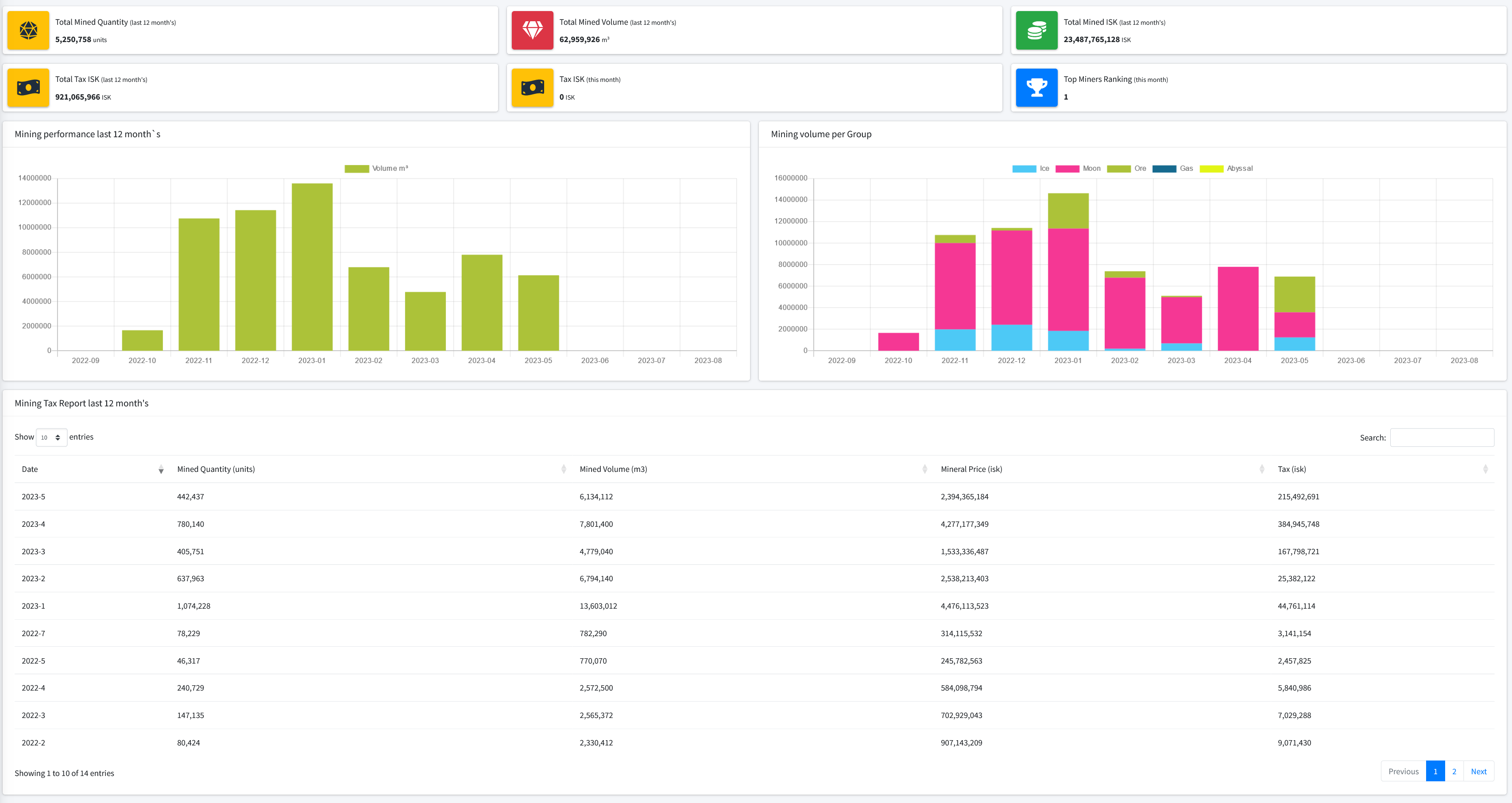Viewport: 1512px width, 803px height.
Task: Go to Next table page
Action: (1478, 771)
